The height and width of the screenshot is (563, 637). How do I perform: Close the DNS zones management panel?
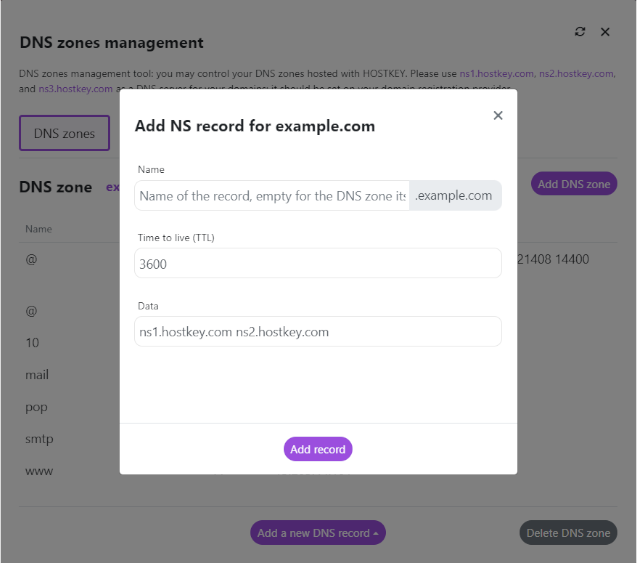coord(605,32)
